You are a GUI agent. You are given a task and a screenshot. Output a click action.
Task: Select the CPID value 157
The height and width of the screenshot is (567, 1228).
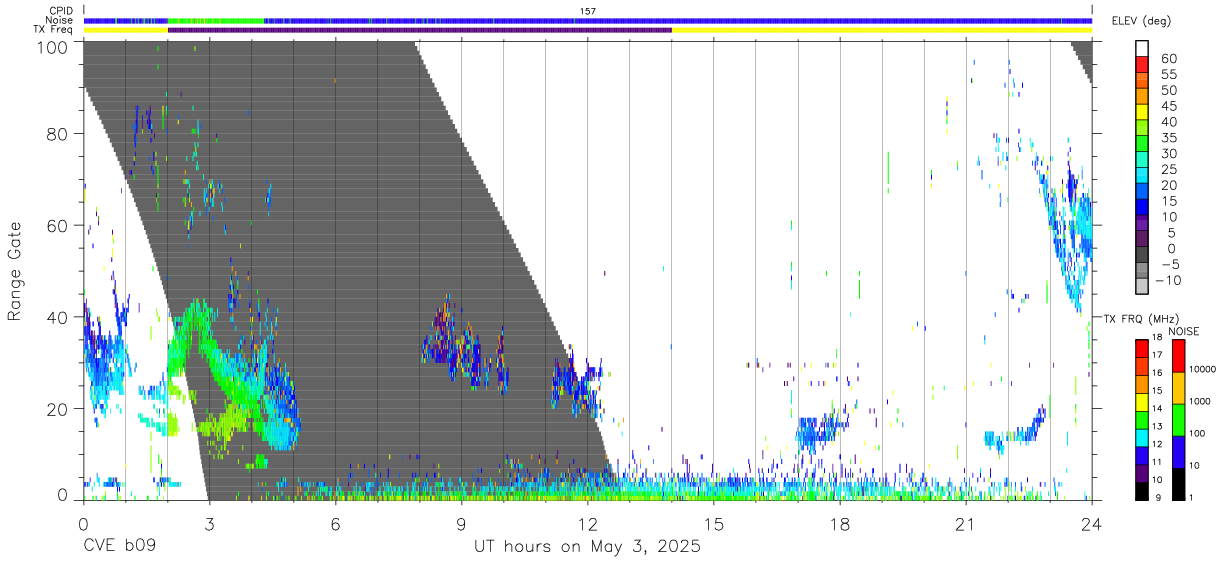(x=588, y=11)
